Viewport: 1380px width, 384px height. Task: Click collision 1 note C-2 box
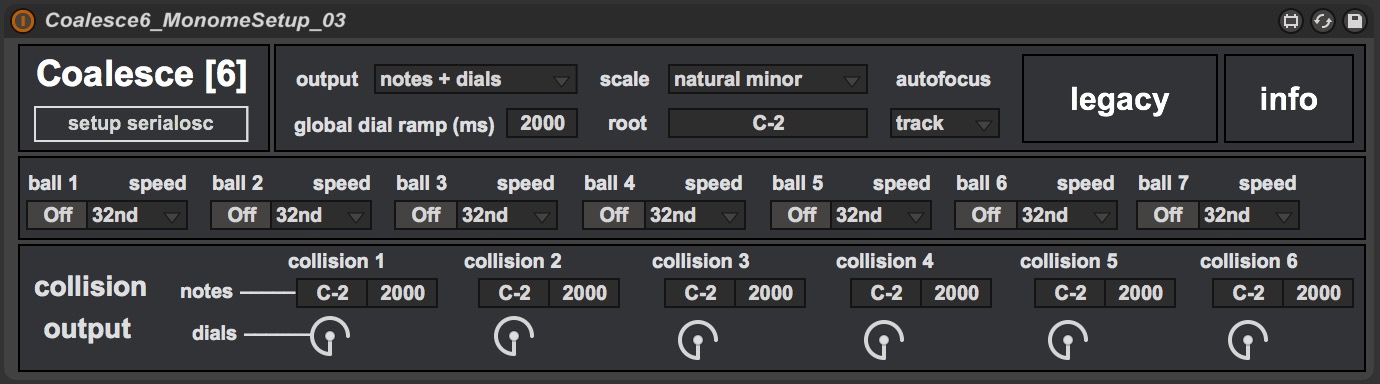[x=331, y=293]
